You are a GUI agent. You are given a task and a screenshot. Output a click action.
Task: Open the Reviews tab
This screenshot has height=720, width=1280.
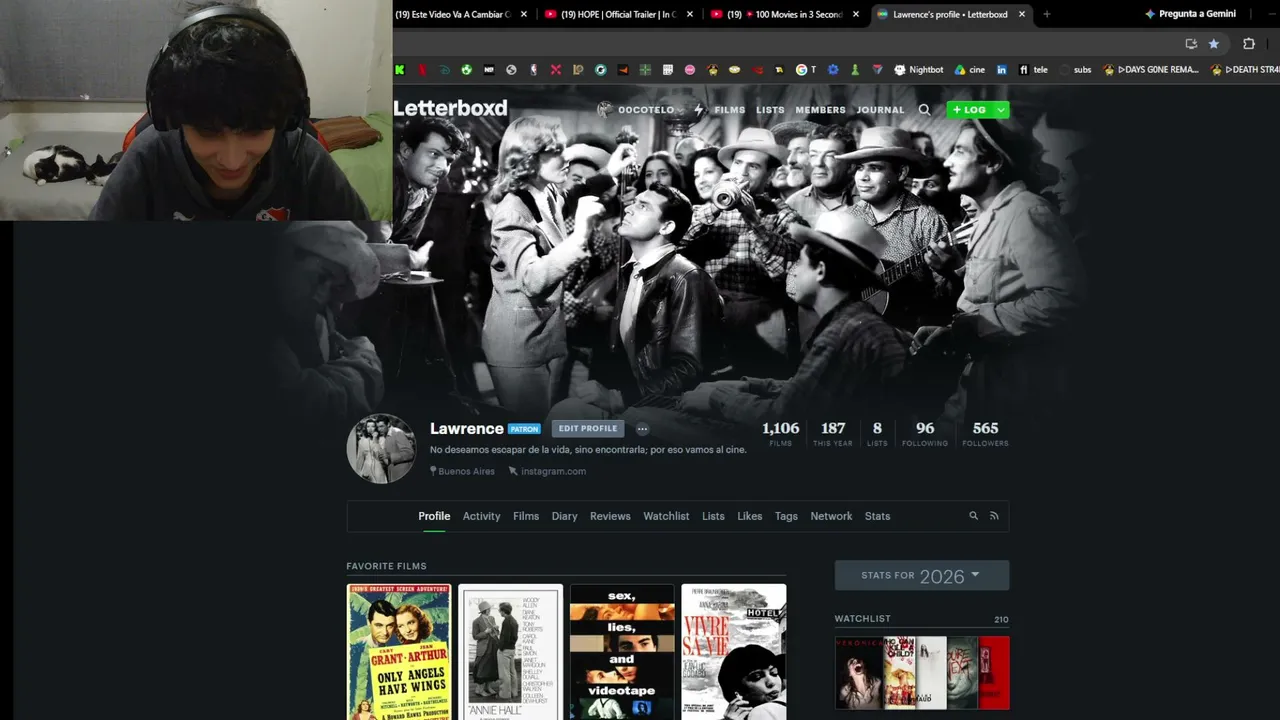click(610, 516)
